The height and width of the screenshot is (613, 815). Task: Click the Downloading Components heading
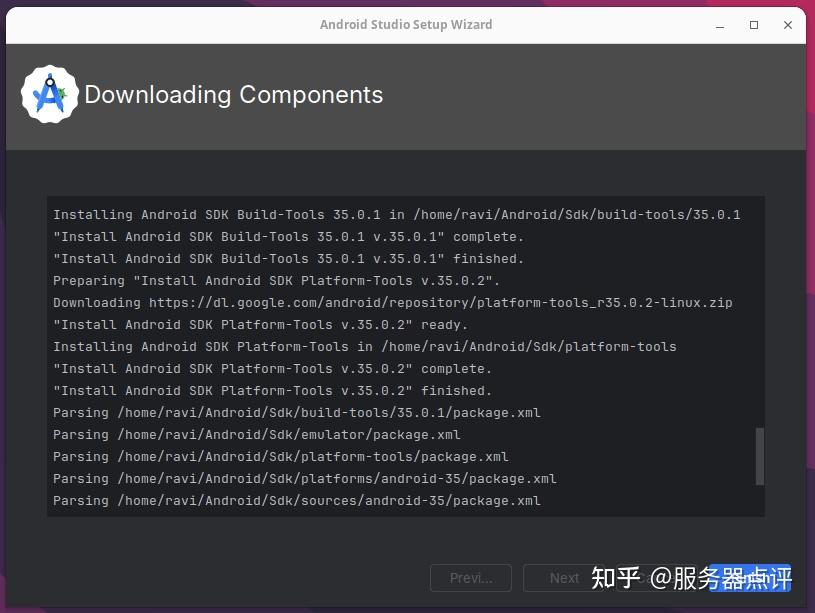(x=234, y=95)
